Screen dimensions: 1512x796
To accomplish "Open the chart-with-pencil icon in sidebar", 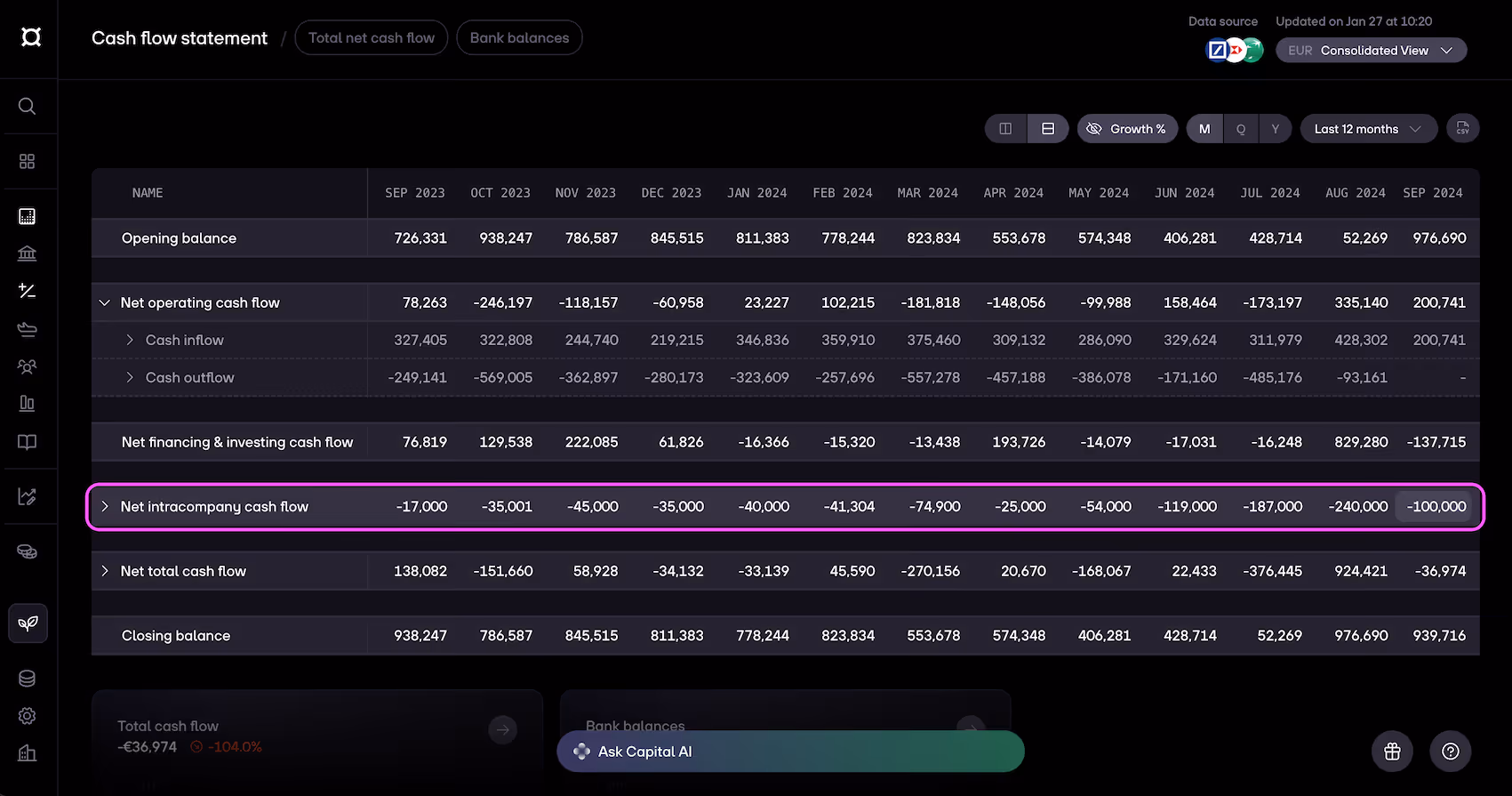I will pyautogui.click(x=28, y=496).
